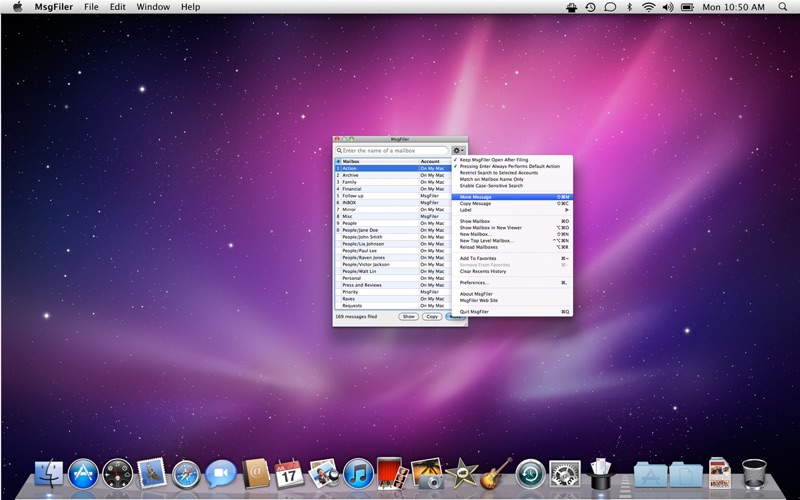
Task: Select the Action mailbox row
Action: click(x=393, y=168)
